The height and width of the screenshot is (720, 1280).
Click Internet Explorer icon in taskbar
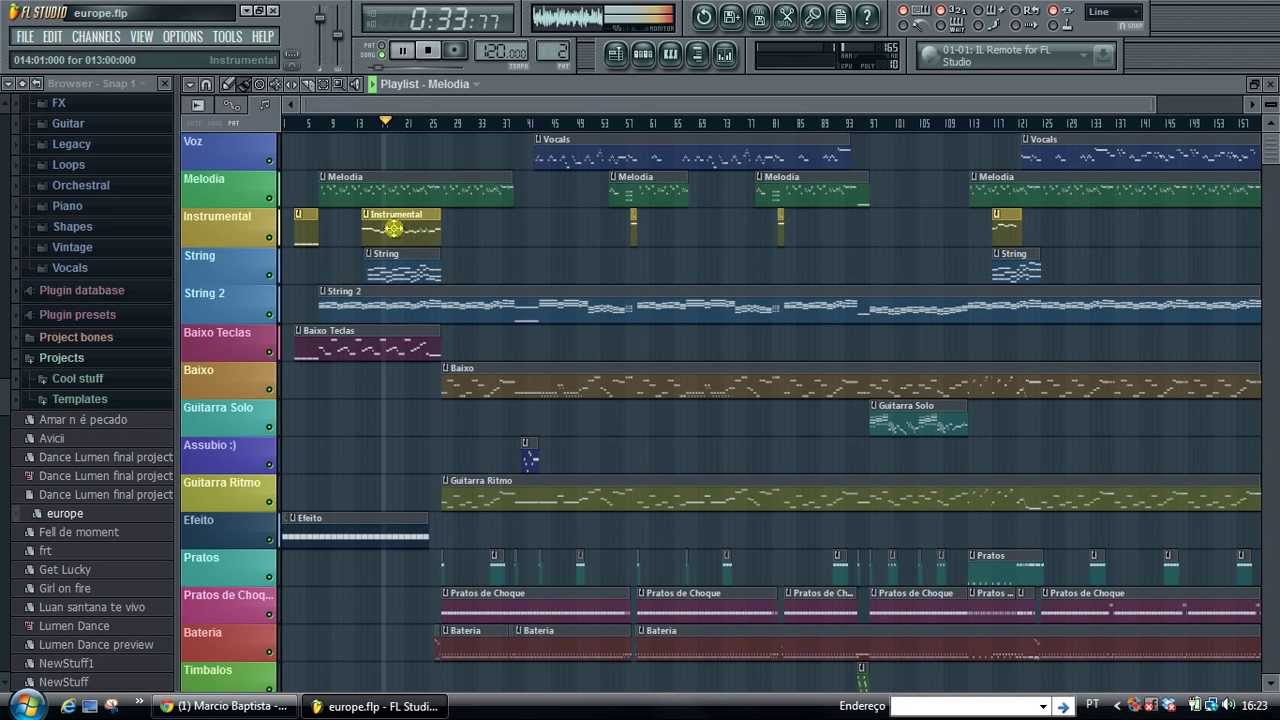[x=68, y=706]
